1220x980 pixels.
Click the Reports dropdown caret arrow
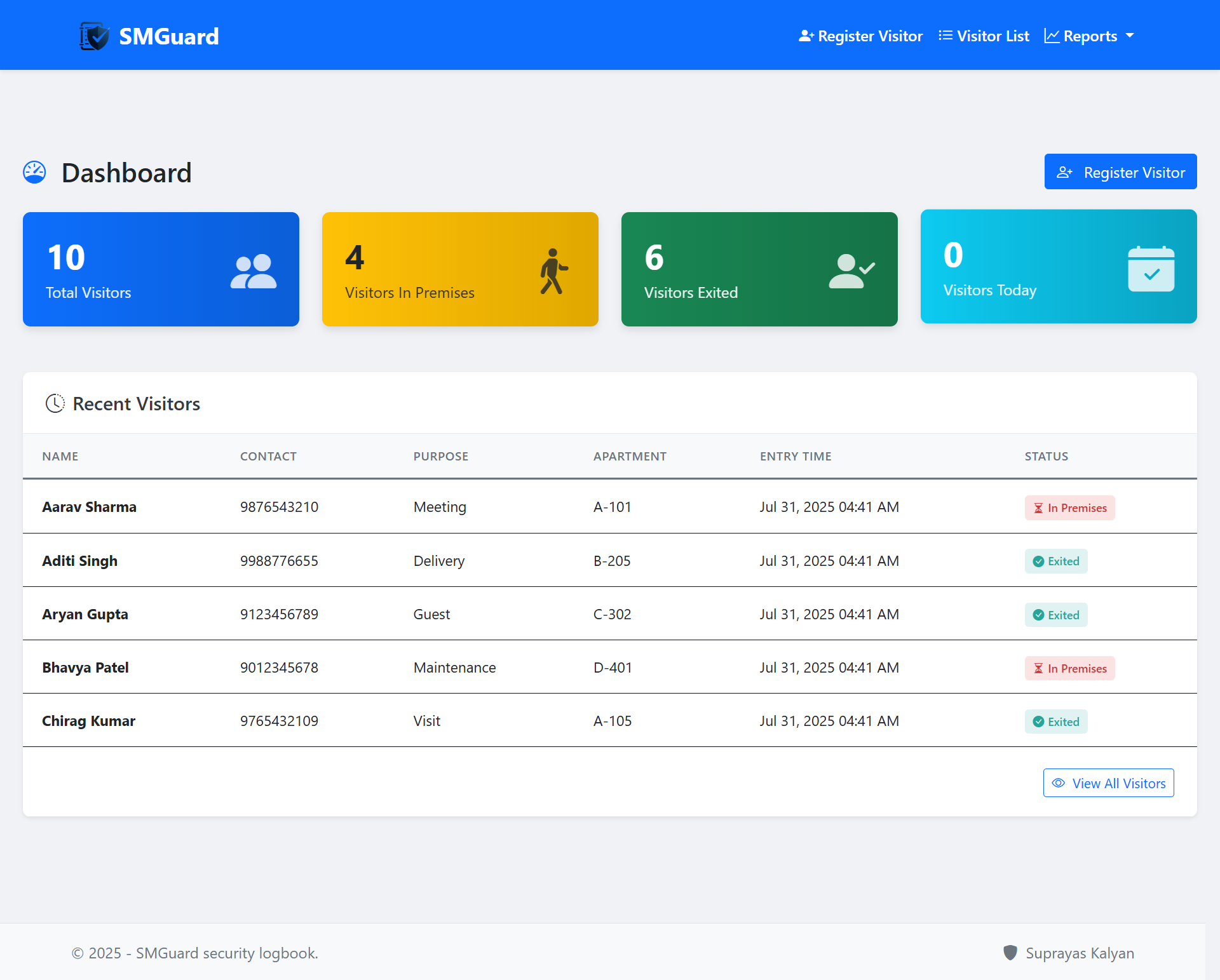(1130, 36)
